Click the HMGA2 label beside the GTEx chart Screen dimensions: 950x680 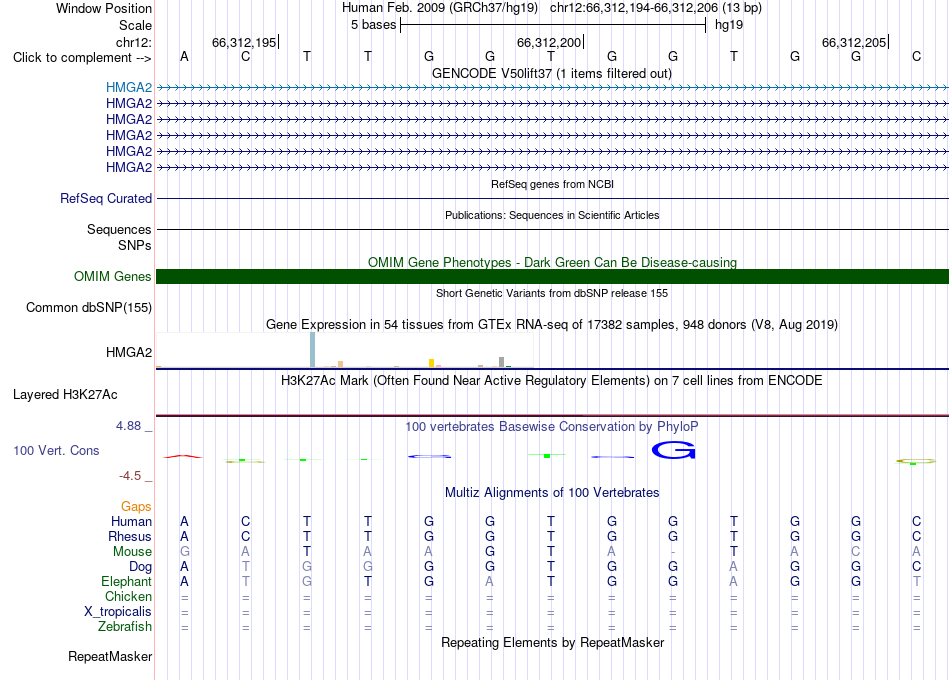(128, 352)
